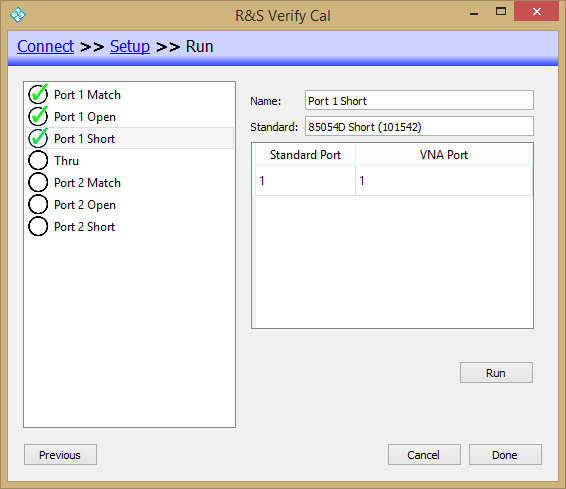The height and width of the screenshot is (489, 566).
Task: Click the Run button
Action: pyautogui.click(x=496, y=372)
